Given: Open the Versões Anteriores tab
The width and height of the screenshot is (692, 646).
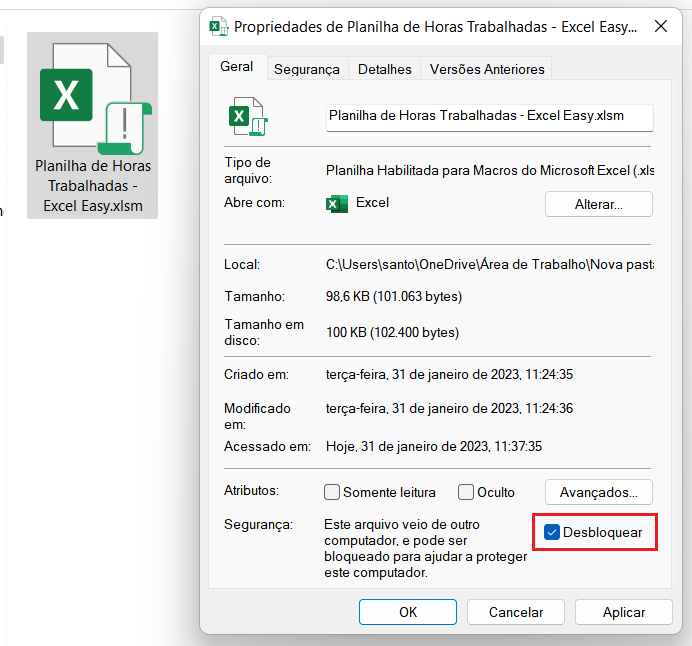Looking at the screenshot, I should [486, 69].
